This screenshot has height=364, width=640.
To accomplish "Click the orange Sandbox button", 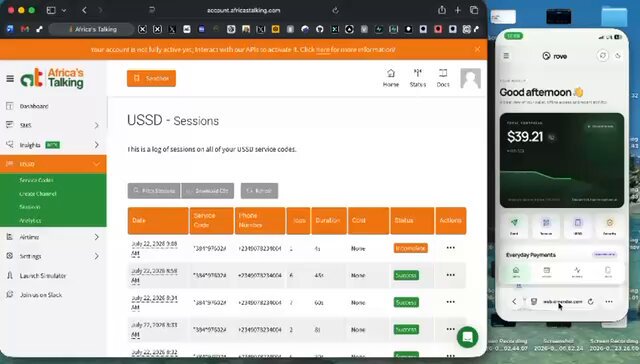I will tap(151, 78).
